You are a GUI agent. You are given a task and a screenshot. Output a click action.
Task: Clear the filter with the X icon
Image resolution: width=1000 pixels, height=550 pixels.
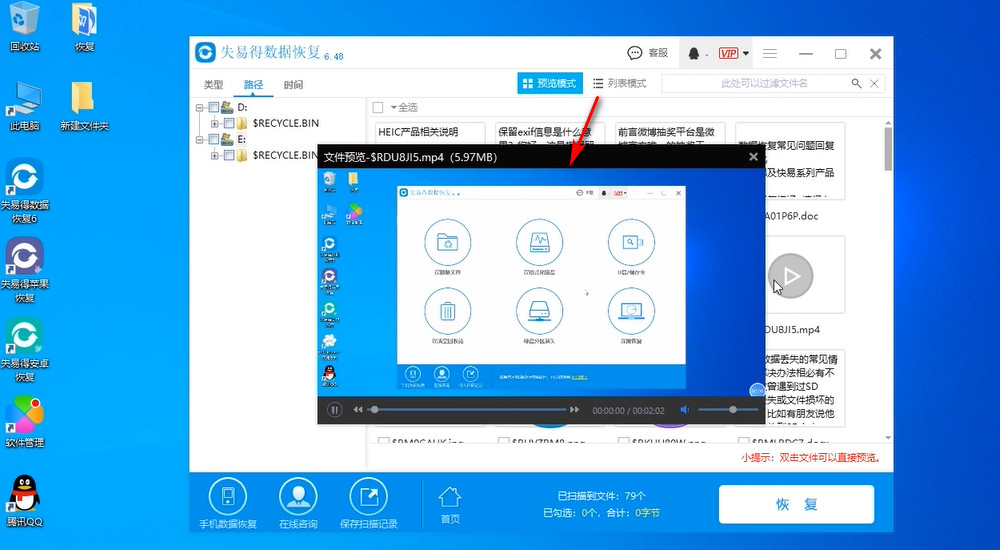[x=874, y=84]
